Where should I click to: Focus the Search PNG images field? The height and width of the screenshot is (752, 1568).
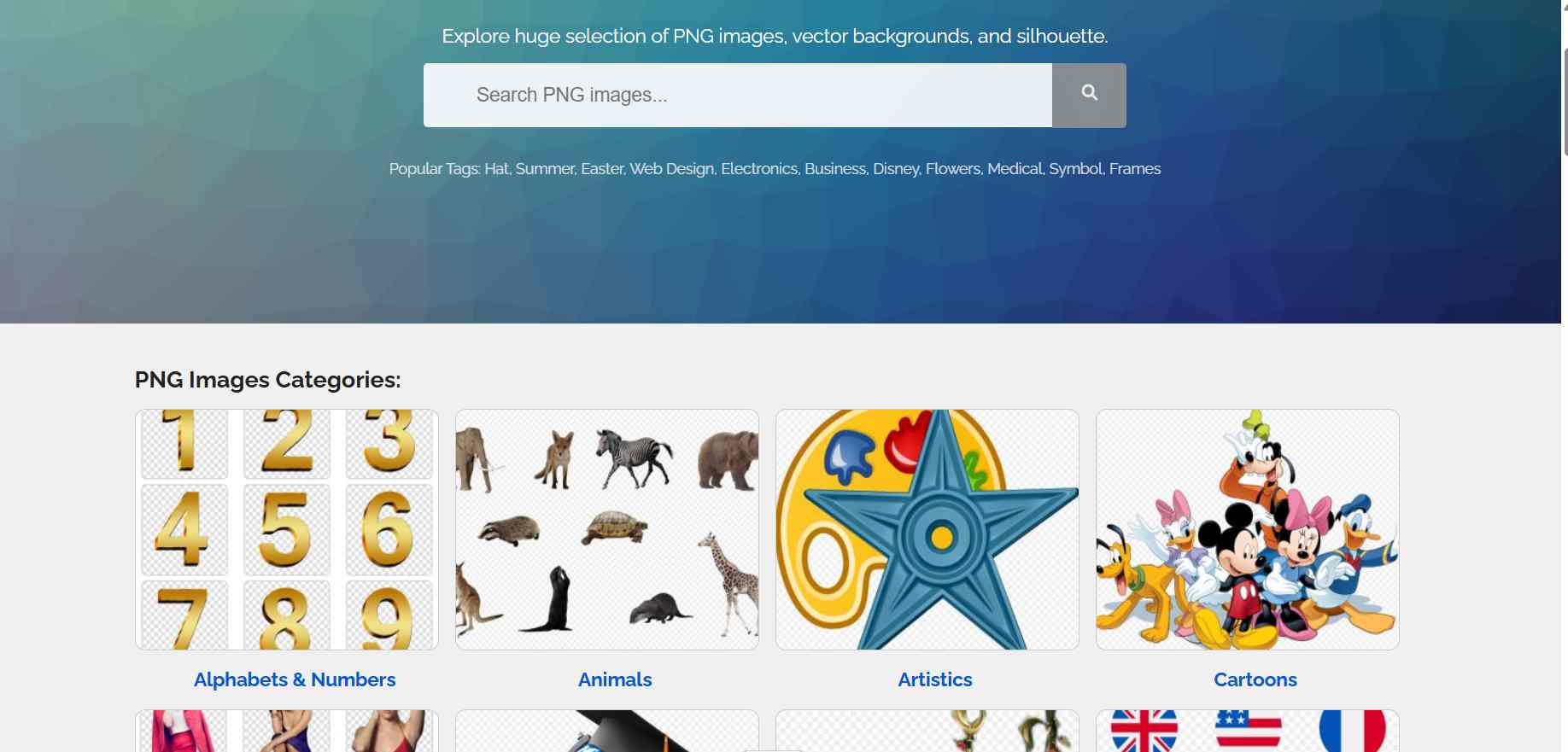738,95
